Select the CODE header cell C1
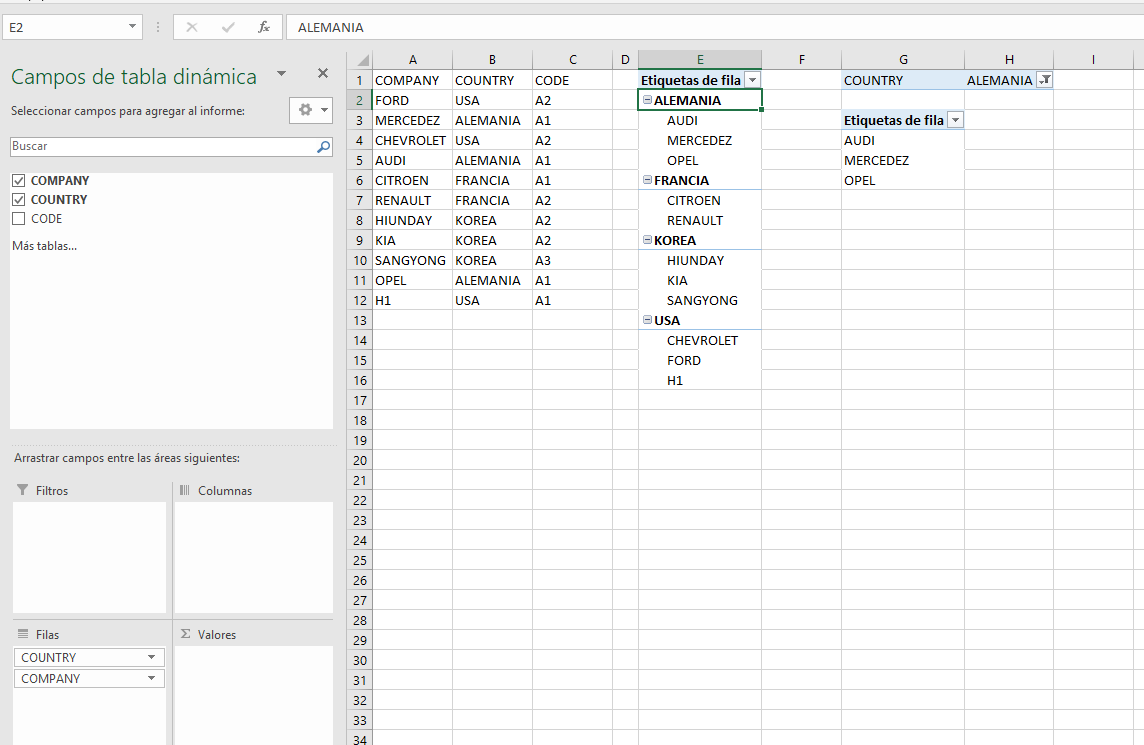The height and width of the screenshot is (745, 1144). click(572, 80)
